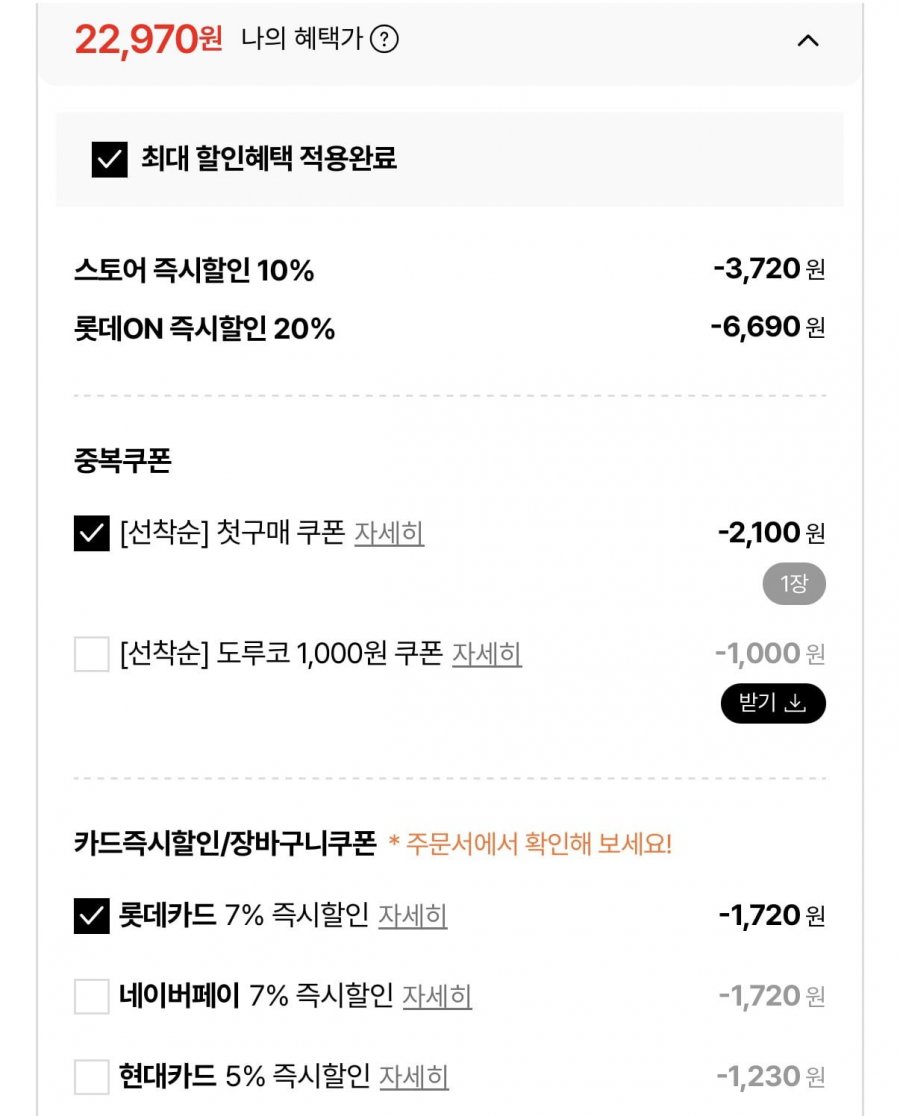
Task: Download the 도루코 coupon with 받기 button
Action: [x=773, y=703]
